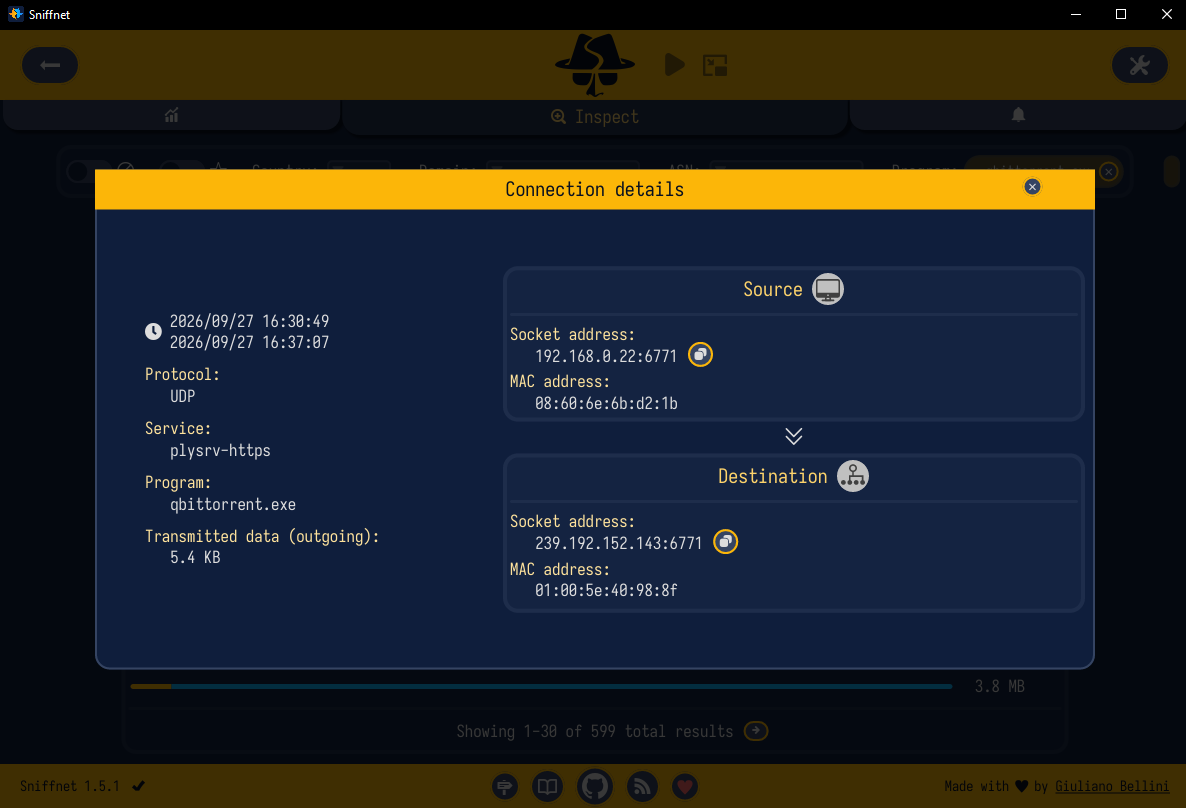Select the Inspect tab

[x=595, y=117]
